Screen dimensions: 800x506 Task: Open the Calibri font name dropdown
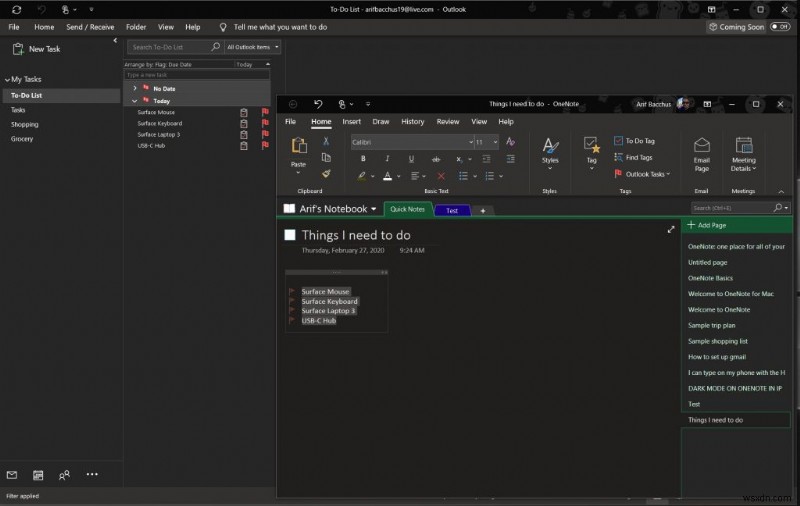tap(470, 143)
